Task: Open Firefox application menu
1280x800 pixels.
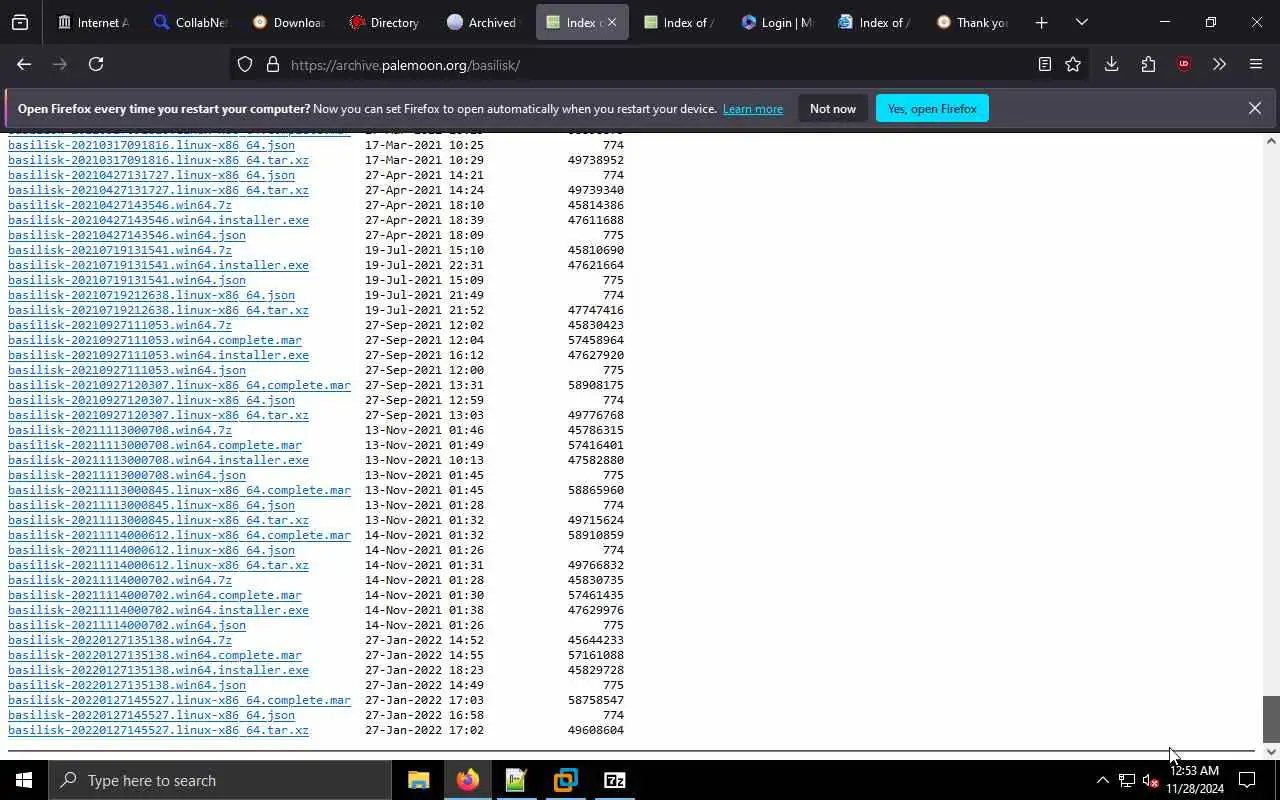Action: [x=1256, y=64]
